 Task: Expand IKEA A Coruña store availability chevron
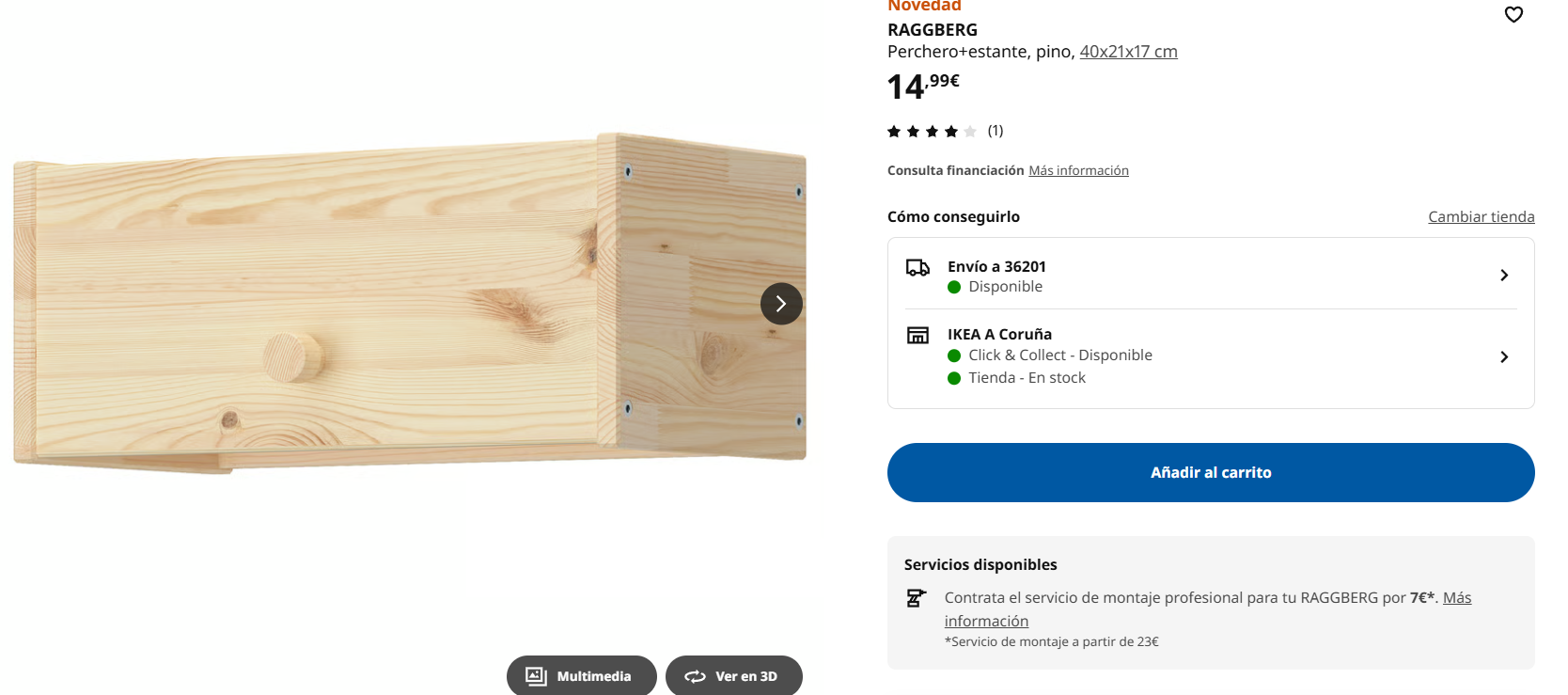[1504, 356]
